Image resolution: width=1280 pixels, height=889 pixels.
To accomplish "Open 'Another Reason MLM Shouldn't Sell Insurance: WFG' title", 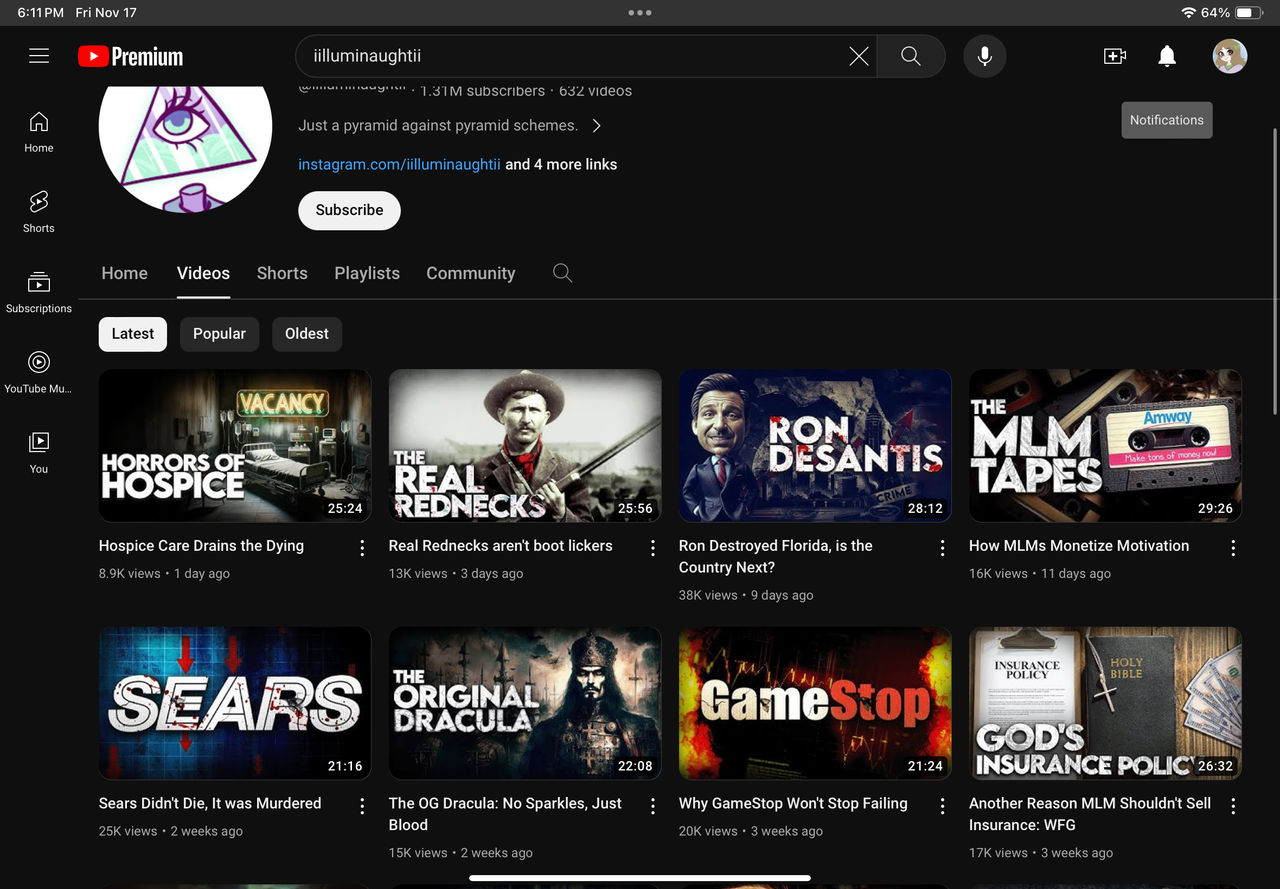I will point(1090,814).
